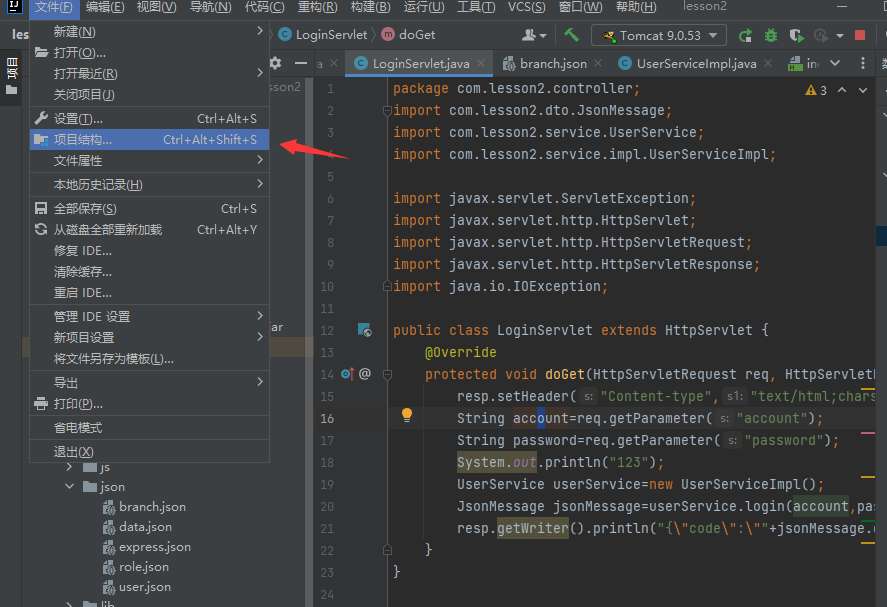The width and height of the screenshot is (887, 607).
Task: Click 退出(X) to exit IDE
Action: coord(149,451)
